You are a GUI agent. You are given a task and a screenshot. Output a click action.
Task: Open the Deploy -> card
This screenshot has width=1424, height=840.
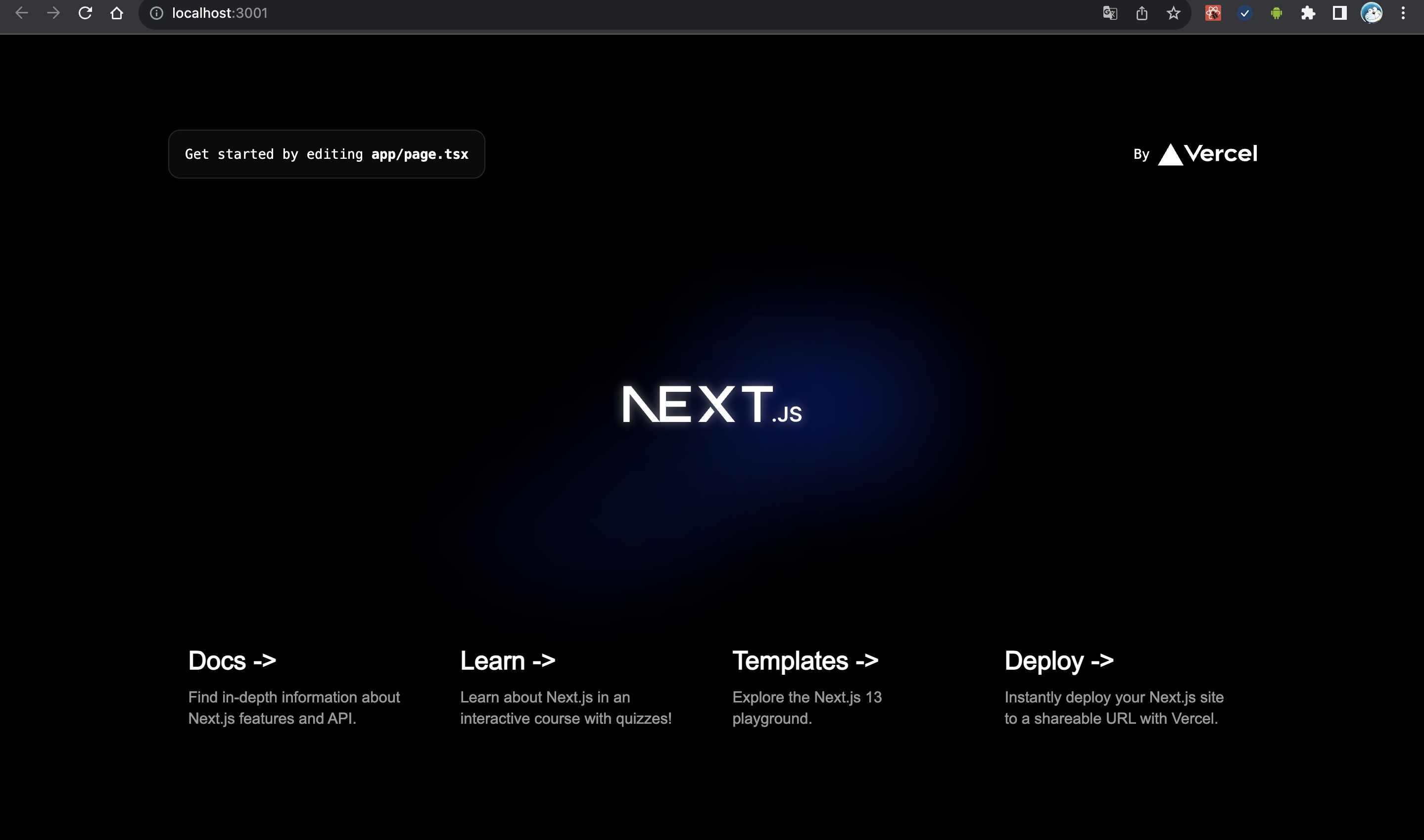point(1114,687)
